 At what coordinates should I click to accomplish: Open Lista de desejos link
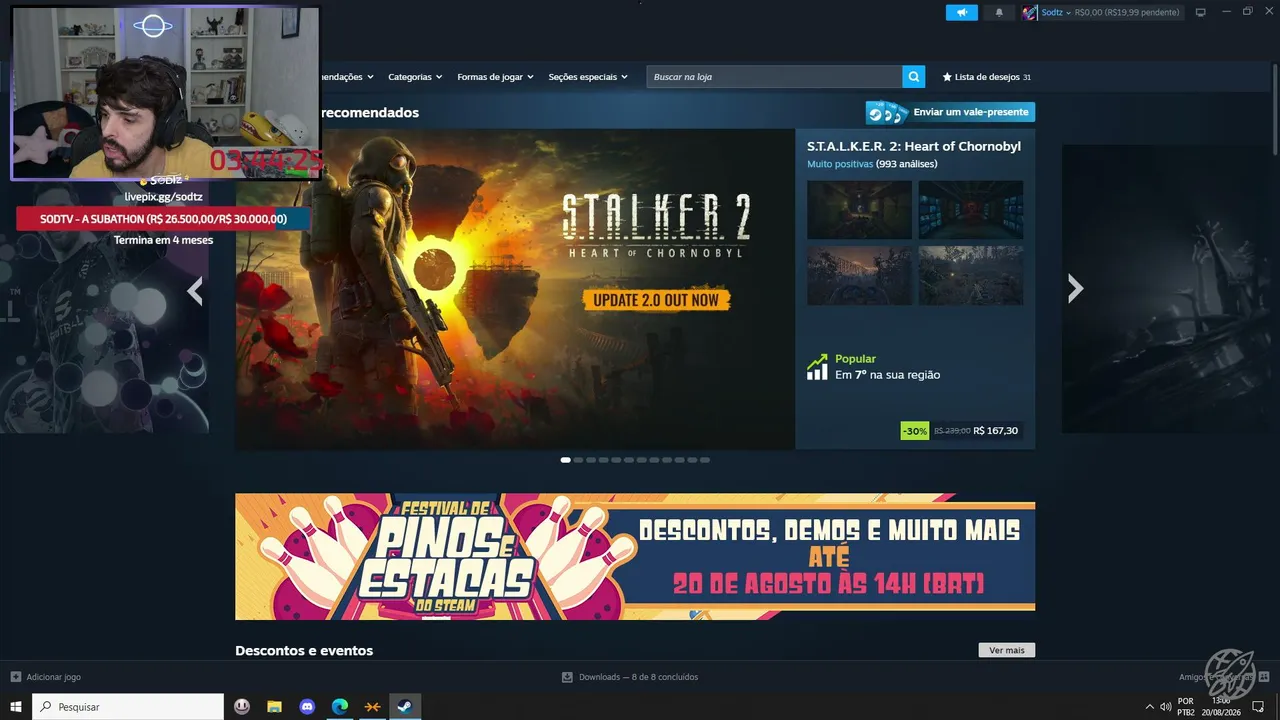tap(986, 77)
